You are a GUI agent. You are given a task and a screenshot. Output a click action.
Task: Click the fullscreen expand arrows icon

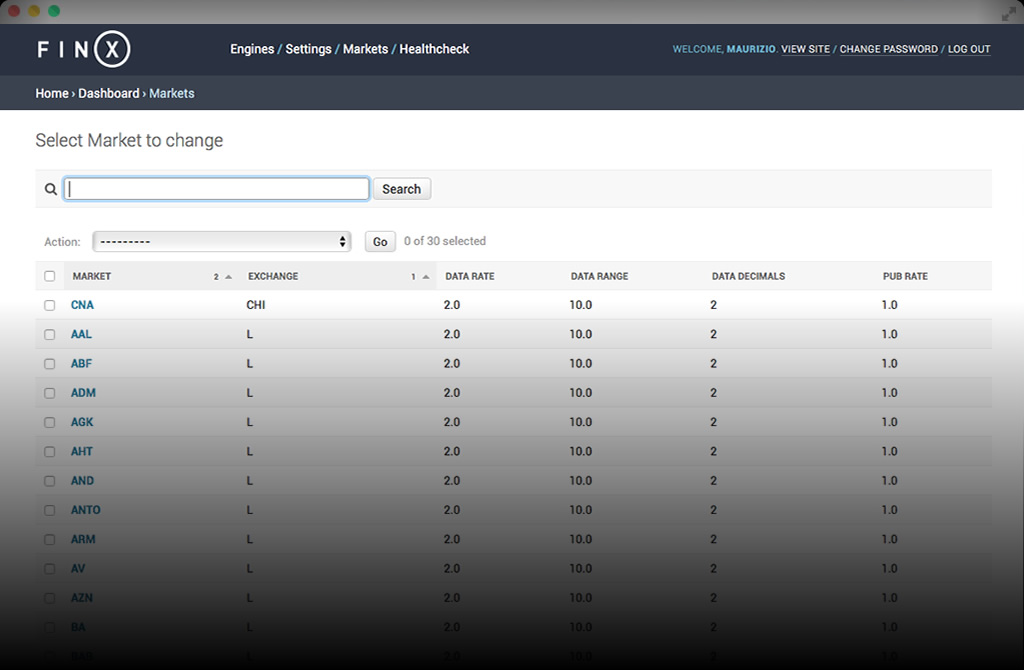click(1008, 14)
